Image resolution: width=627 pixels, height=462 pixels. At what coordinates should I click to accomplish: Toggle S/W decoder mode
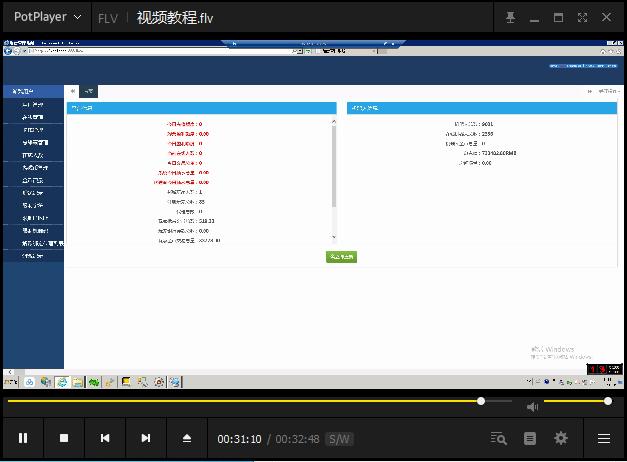click(x=339, y=439)
